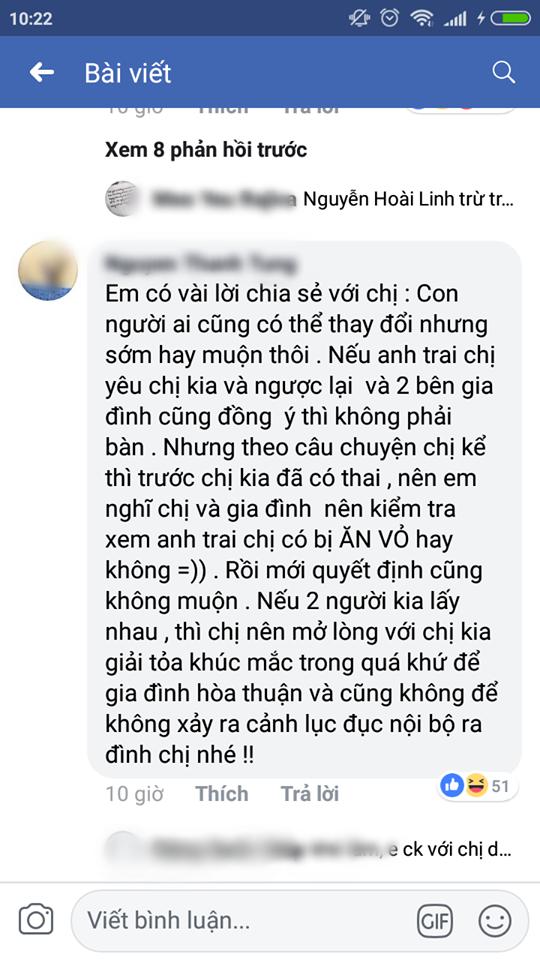The width and height of the screenshot is (540, 960).
Task: Tap the alarm clock status icon
Action: coord(389,18)
